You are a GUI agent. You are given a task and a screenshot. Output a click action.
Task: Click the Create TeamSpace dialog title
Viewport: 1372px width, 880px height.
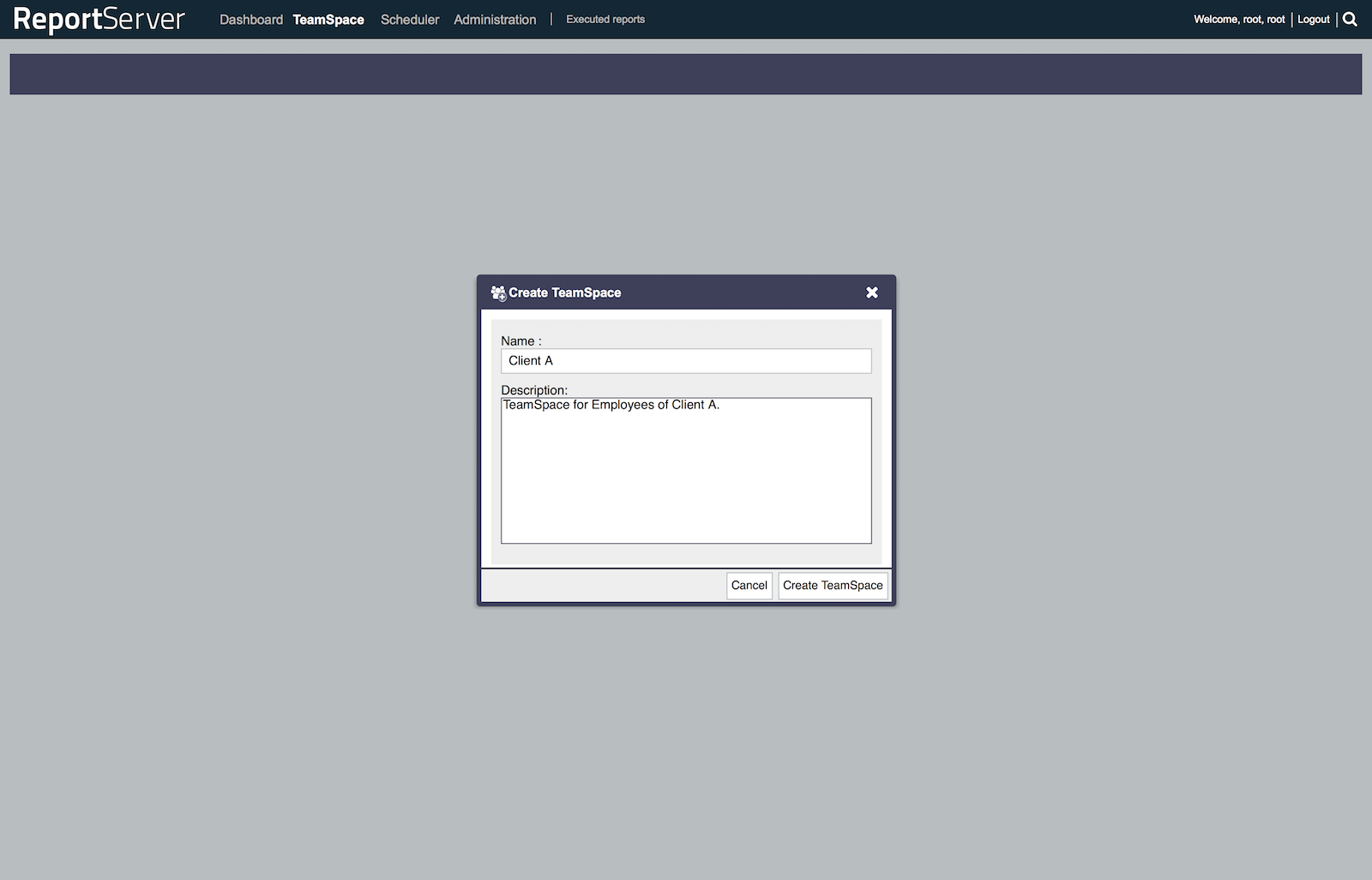[565, 292]
